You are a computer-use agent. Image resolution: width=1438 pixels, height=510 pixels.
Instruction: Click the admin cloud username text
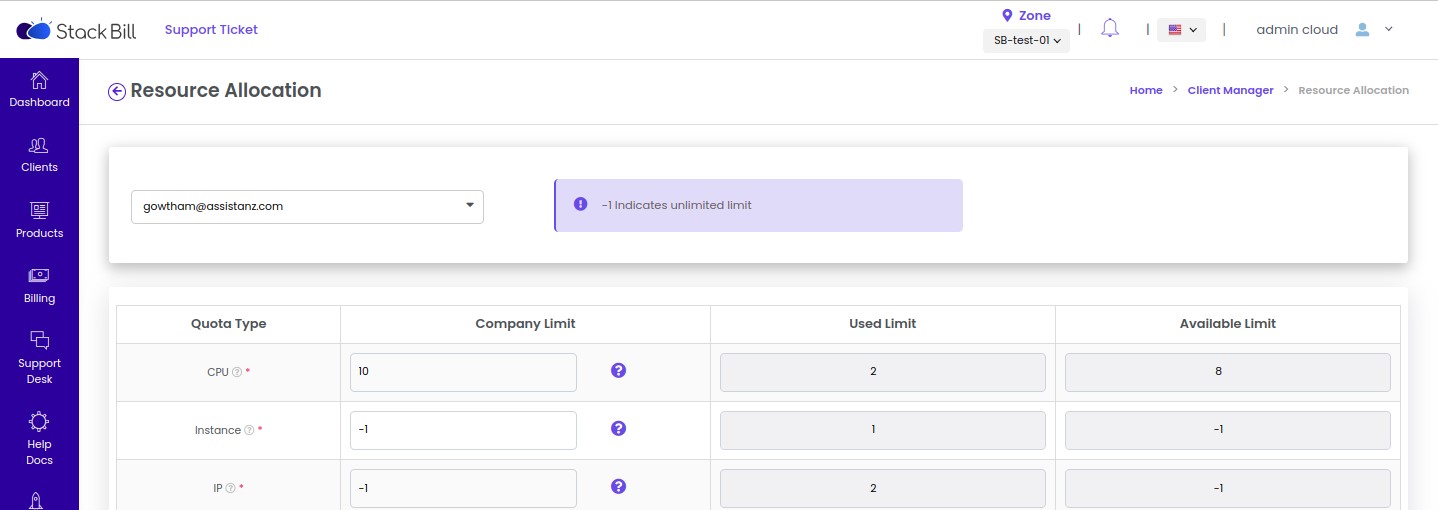click(1297, 30)
